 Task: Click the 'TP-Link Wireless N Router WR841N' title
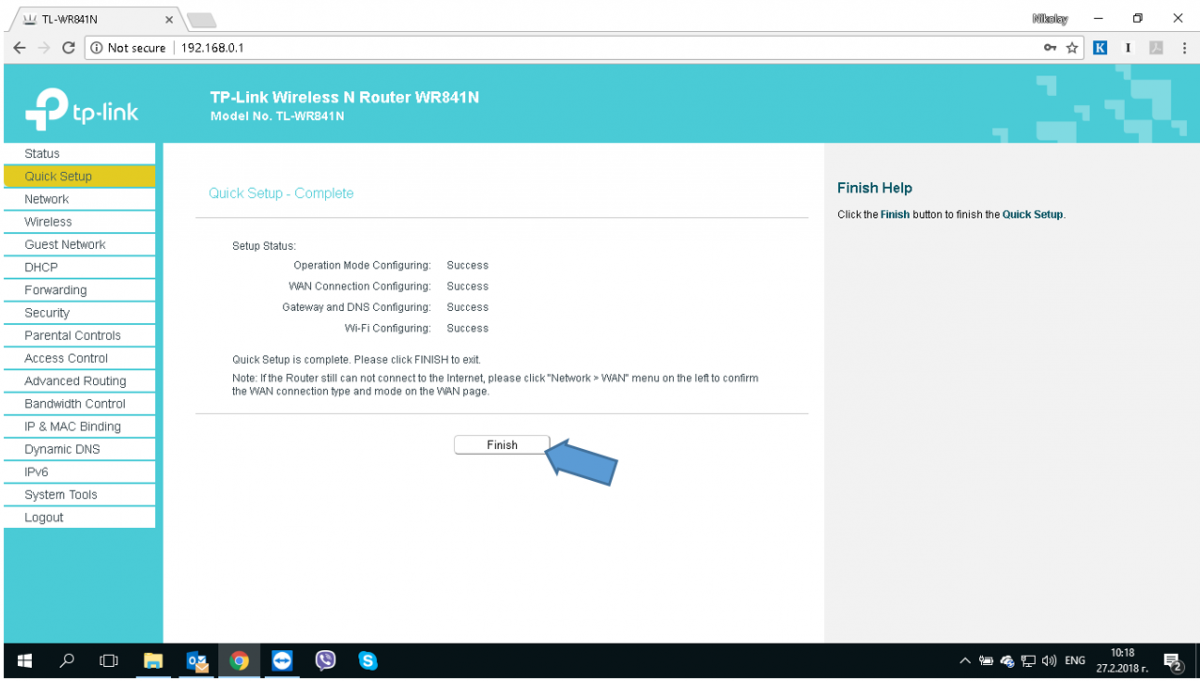(x=345, y=97)
